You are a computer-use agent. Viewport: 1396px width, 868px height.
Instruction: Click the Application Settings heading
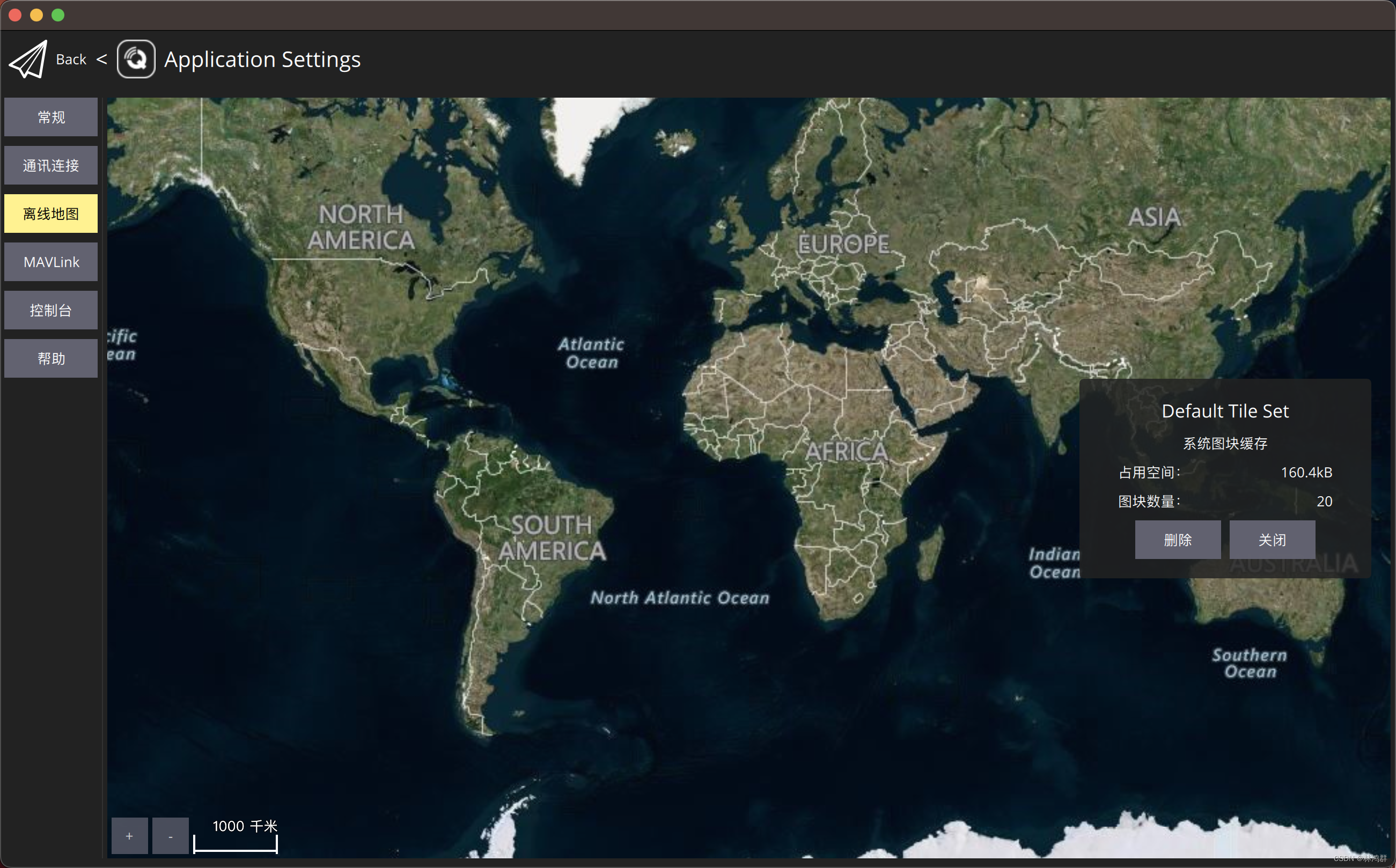pos(262,59)
